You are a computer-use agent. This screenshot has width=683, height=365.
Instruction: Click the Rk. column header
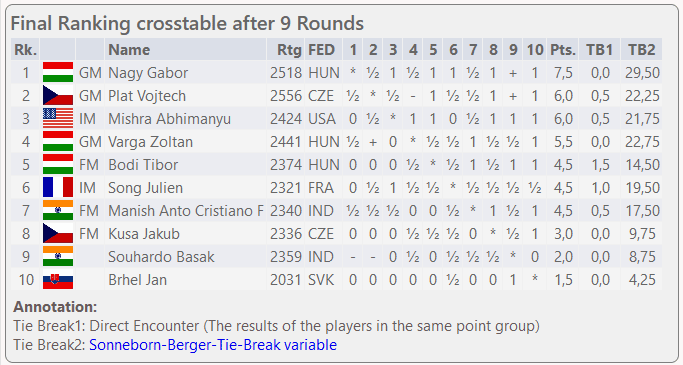pyautogui.click(x=26, y=50)
